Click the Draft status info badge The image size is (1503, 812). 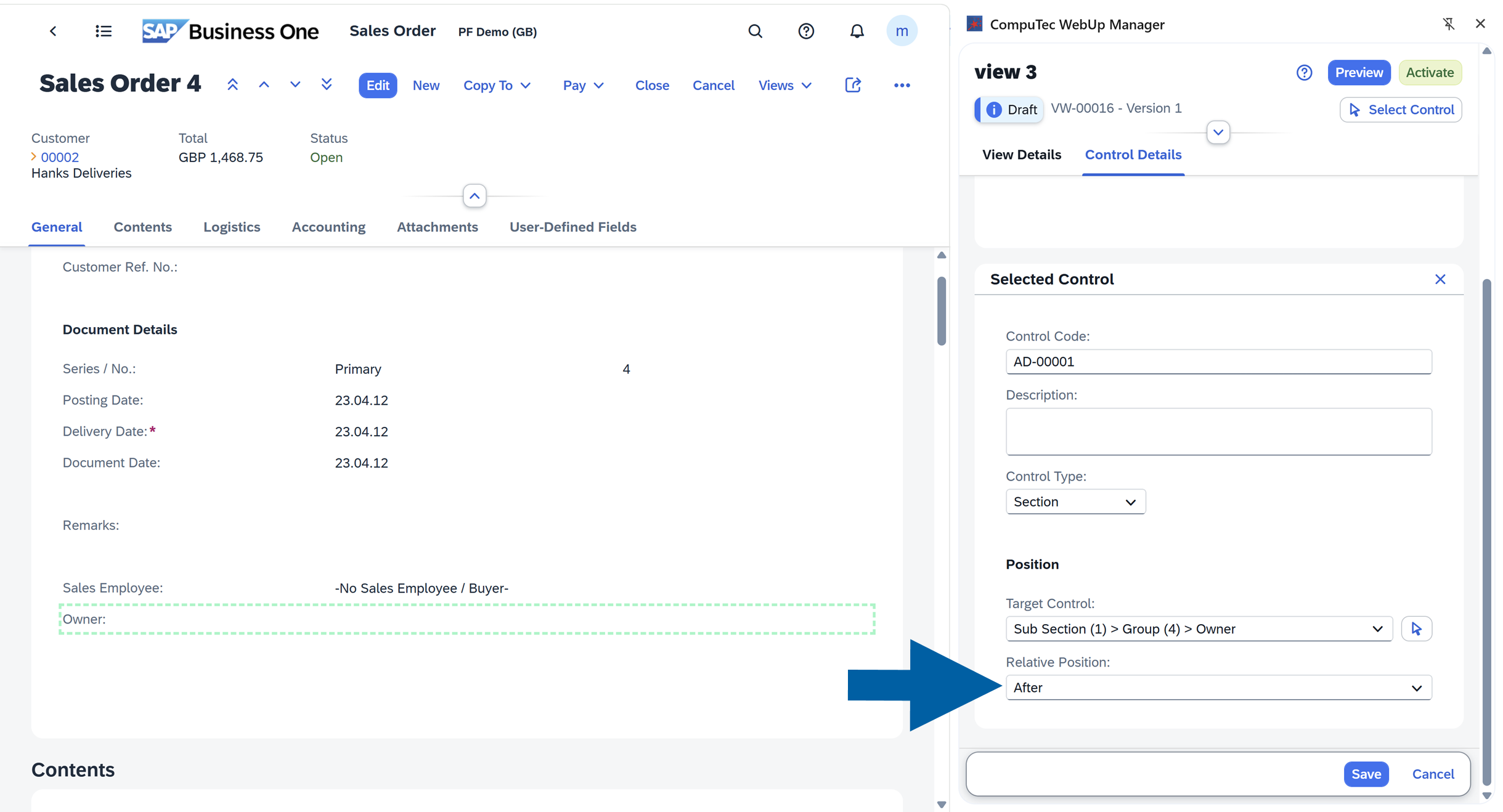click(x=1009, y=110)
